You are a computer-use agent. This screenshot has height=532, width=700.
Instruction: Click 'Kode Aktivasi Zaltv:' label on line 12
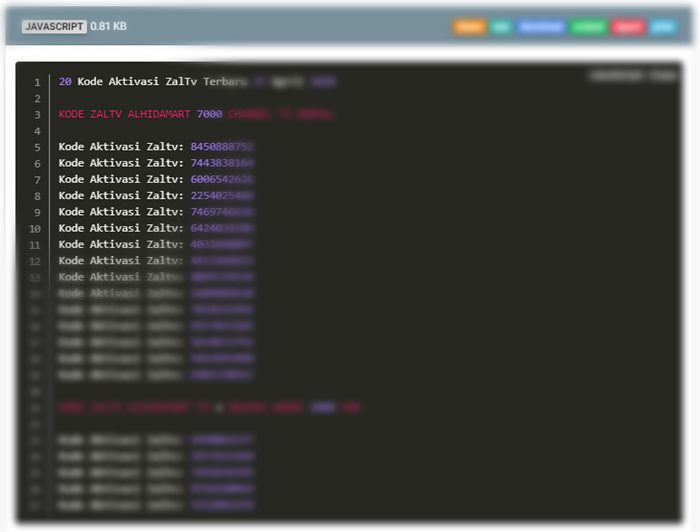click(121, 261)
